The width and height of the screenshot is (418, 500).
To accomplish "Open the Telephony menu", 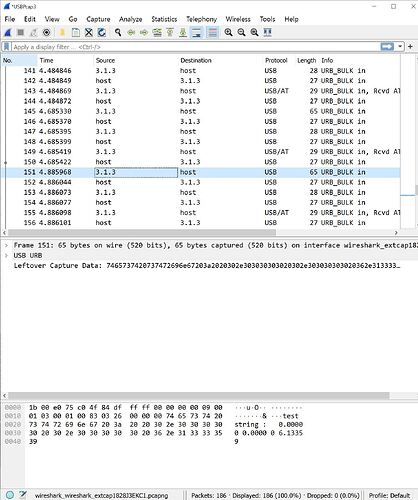I will tap(201, 19).
